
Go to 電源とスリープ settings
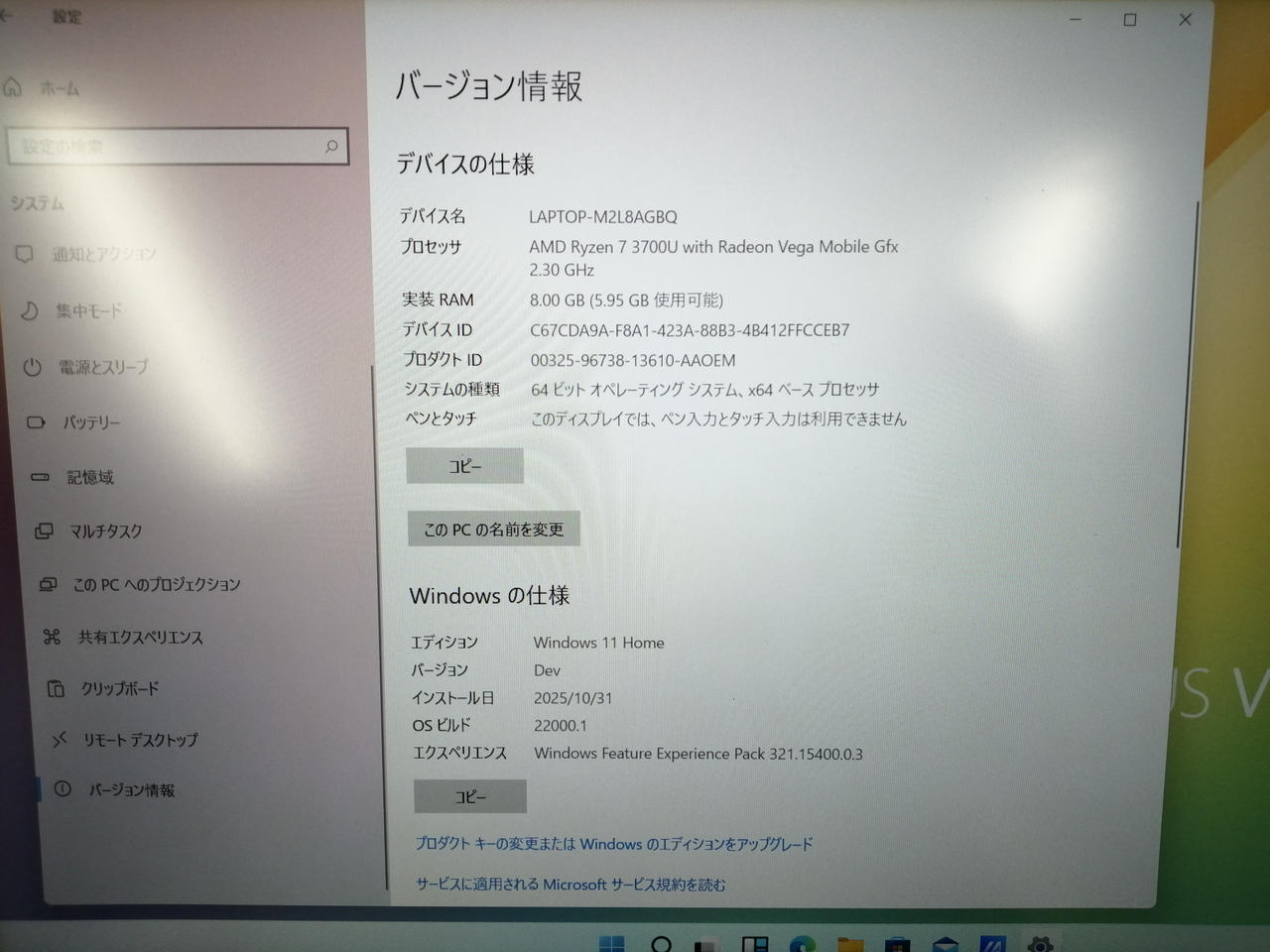pos(102,368)
